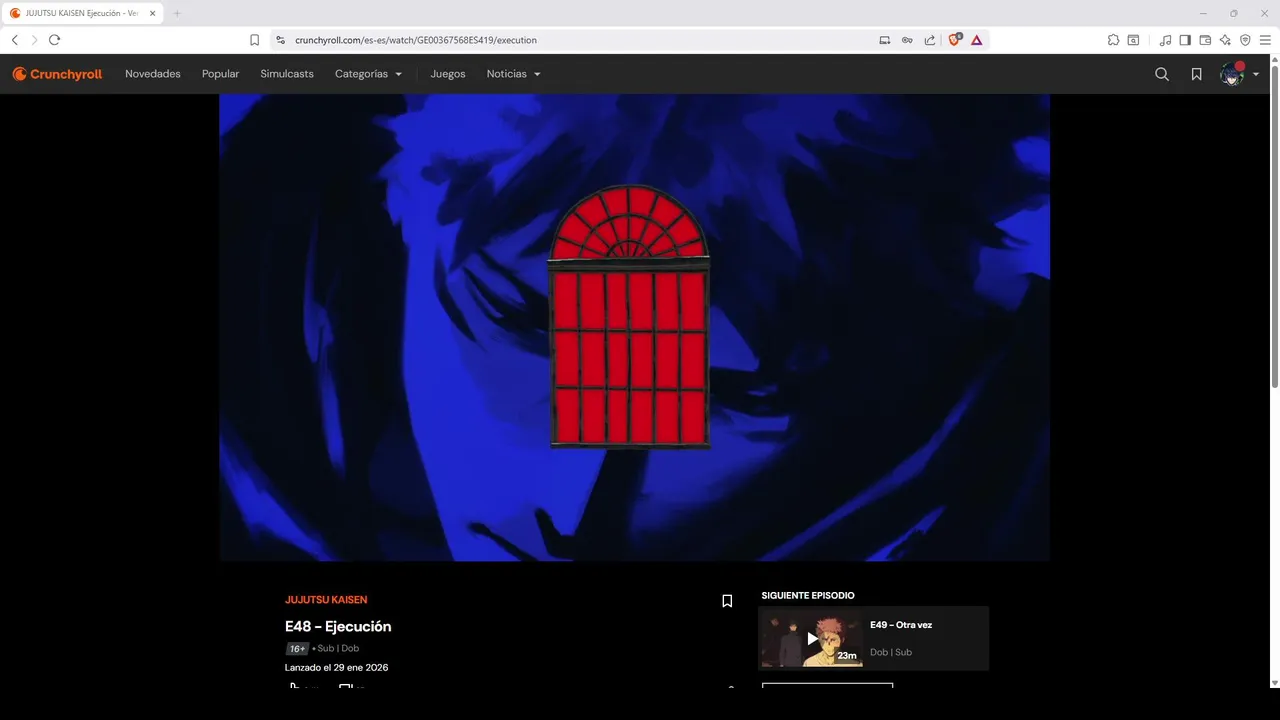Screen dimensions: 1280x720
Task: Open the Brave VPN shield icon
Action: [x=1245, y=40]
